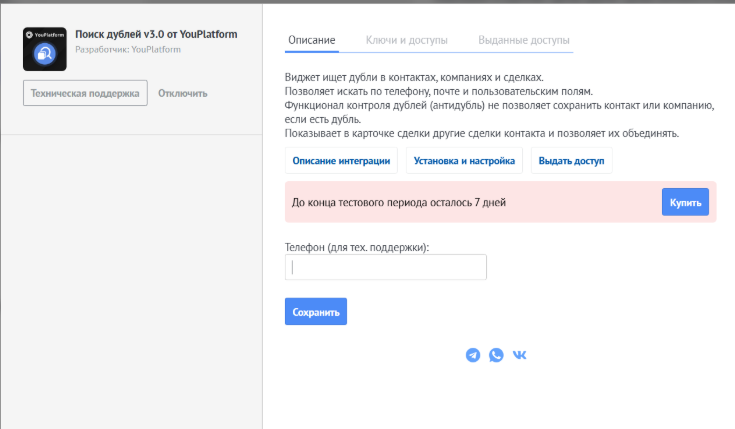Open the Ключи и доступы tab
Image resolution: width=735 pixels, height=429 pixels.
click(x=407, y=41)
